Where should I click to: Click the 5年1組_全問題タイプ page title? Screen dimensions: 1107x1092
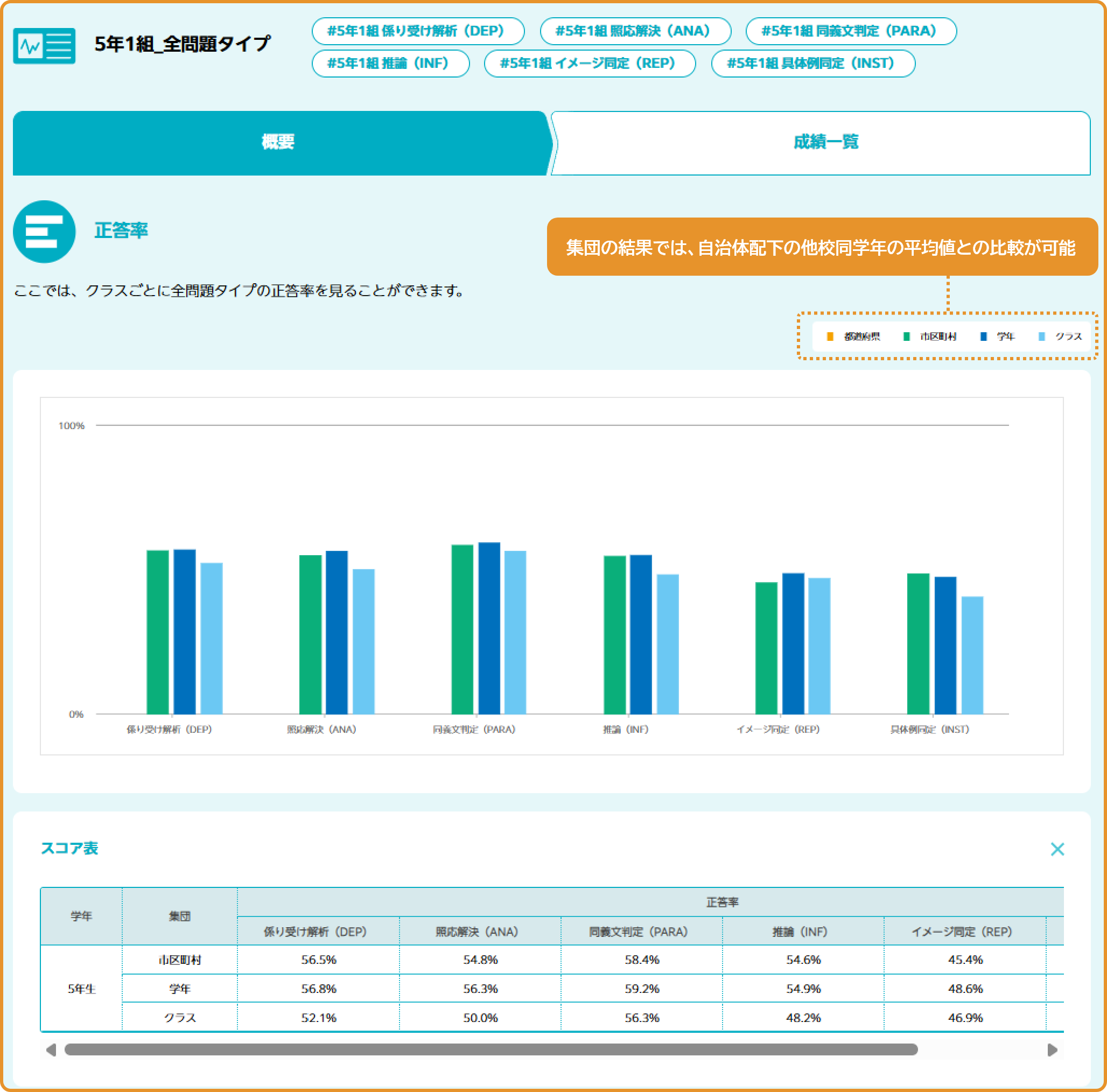click(182, 44)
